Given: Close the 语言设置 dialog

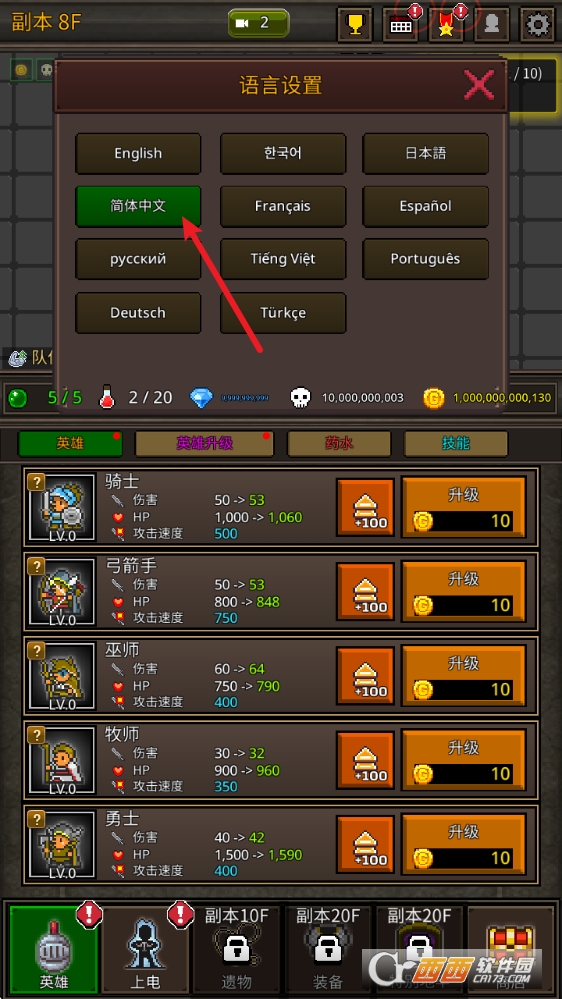Looking at the screenshot, I should (x=479, y=85).
